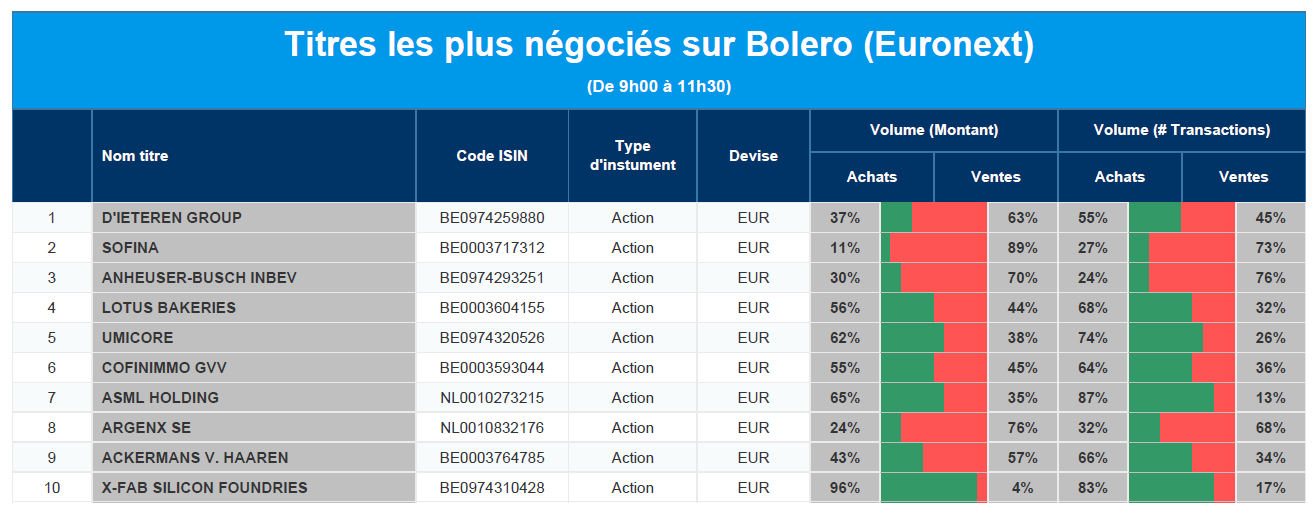Click ISIN code BE0003593044
Image resolution: width=1316 pixels, height=513 pixels.
(x=492, y=368)
